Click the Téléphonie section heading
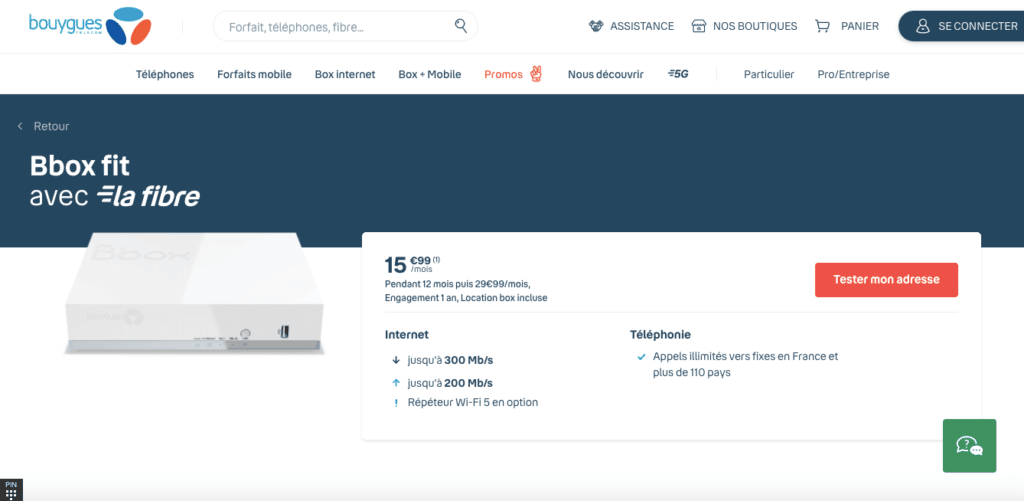The image size is (1024, 501). pos(660,334)
